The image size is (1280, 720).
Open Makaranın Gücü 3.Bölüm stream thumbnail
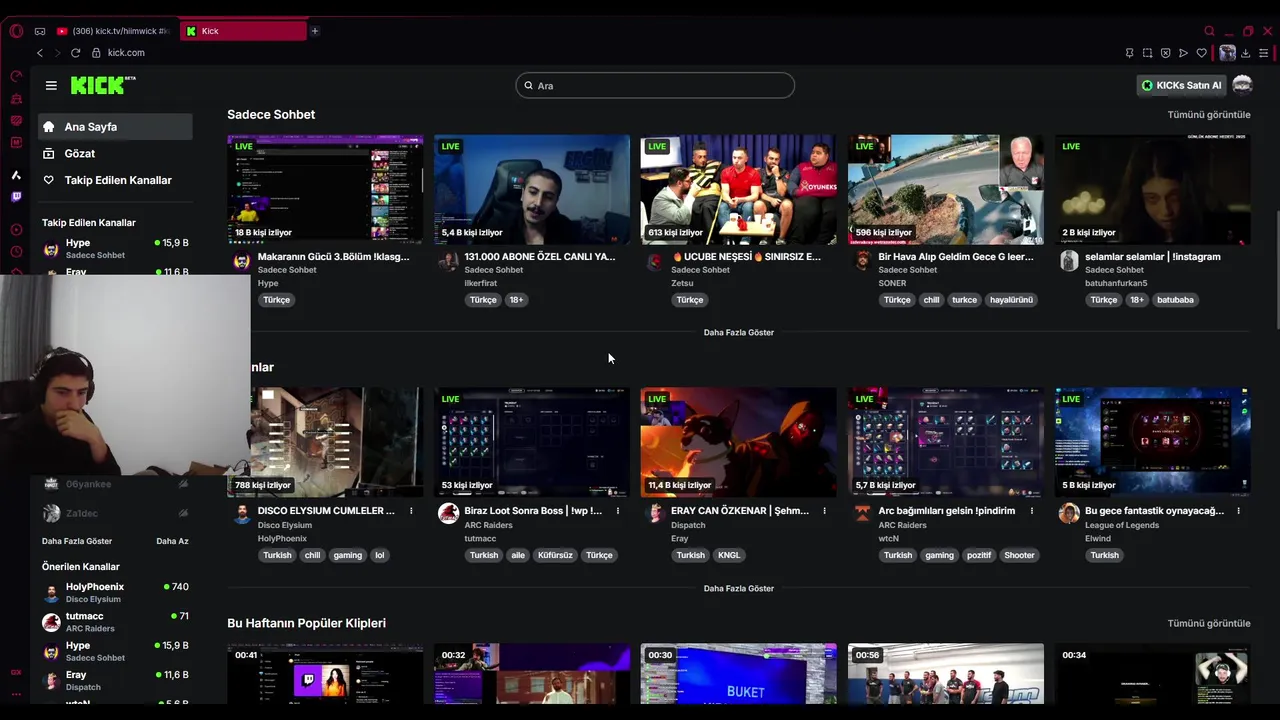[x=325, y=190]
